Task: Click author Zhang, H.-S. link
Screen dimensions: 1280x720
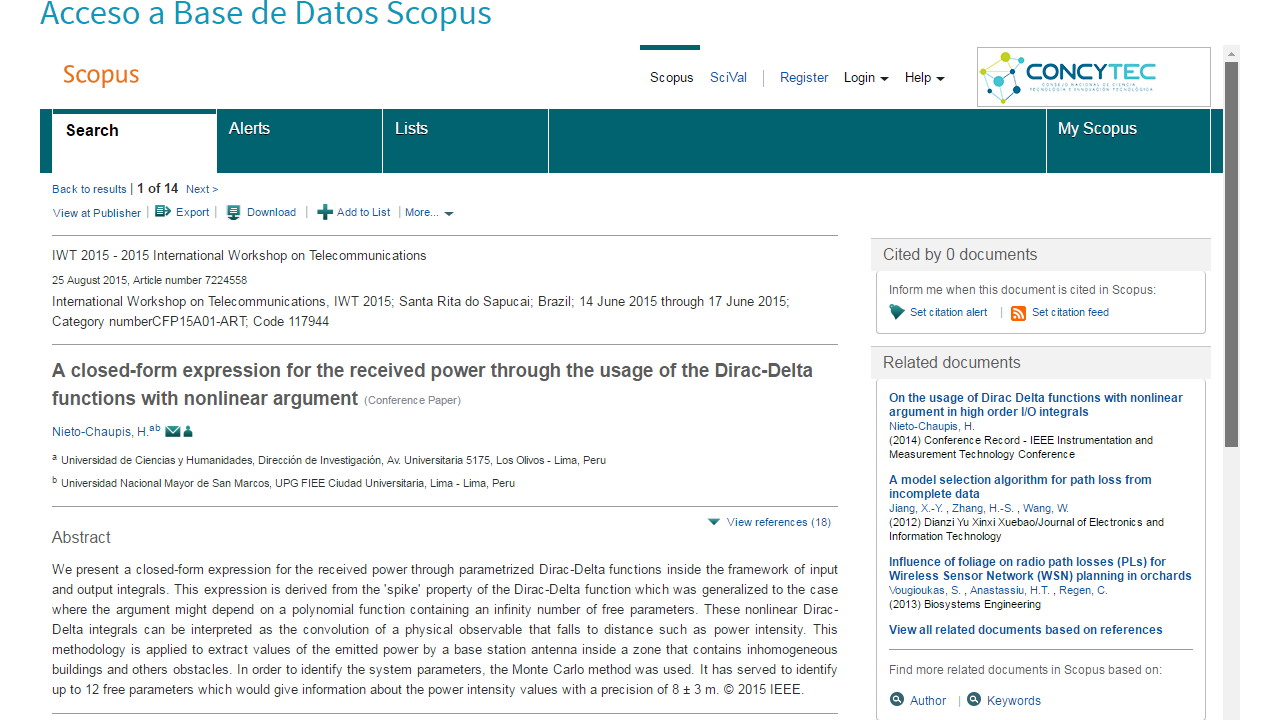Action: [982, 509]
